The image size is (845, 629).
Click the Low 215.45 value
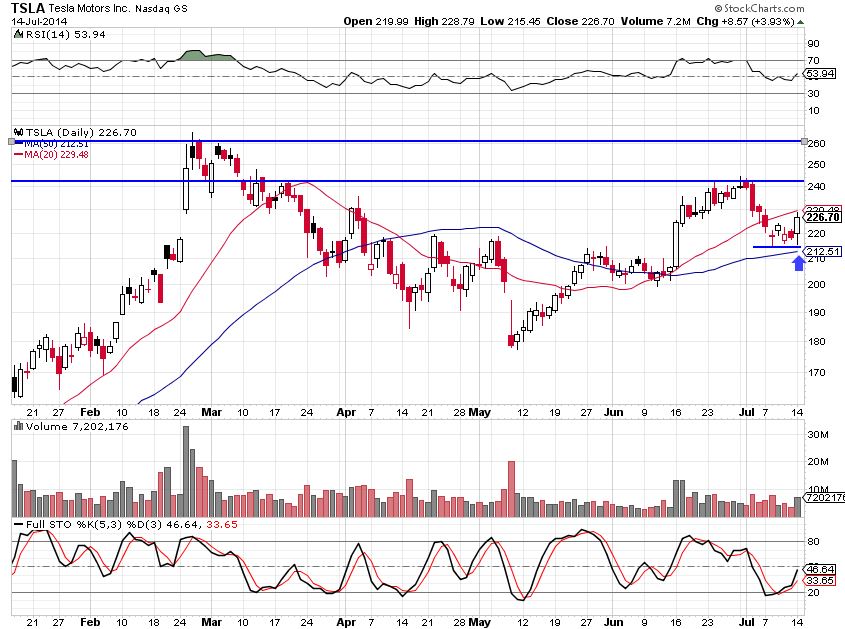pos(510,22)
